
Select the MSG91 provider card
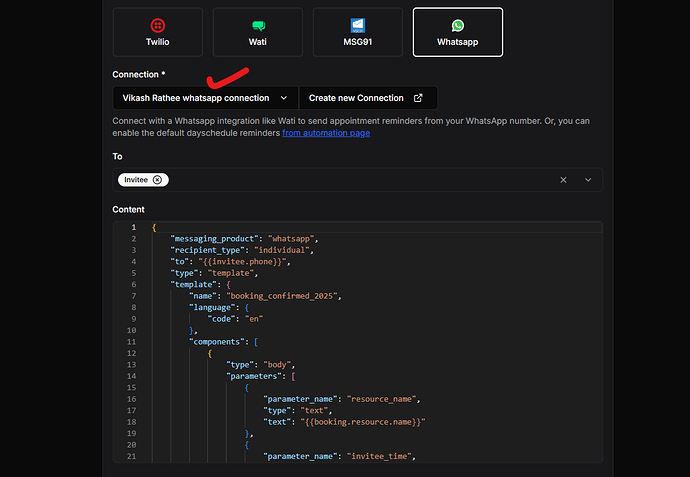(357, 32)
